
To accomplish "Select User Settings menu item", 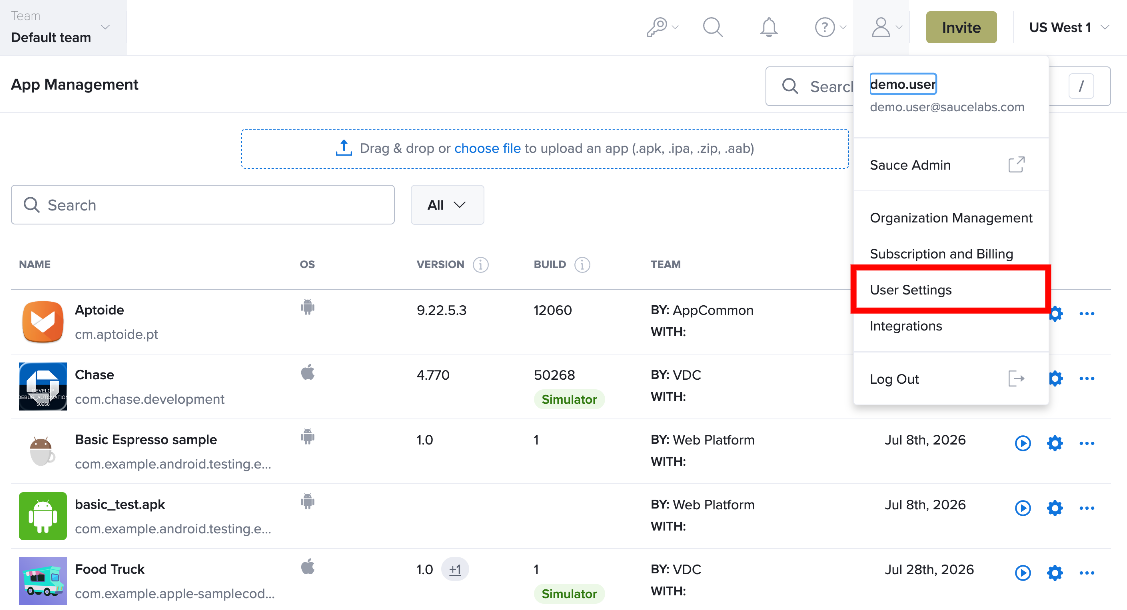I will (951, 290).
